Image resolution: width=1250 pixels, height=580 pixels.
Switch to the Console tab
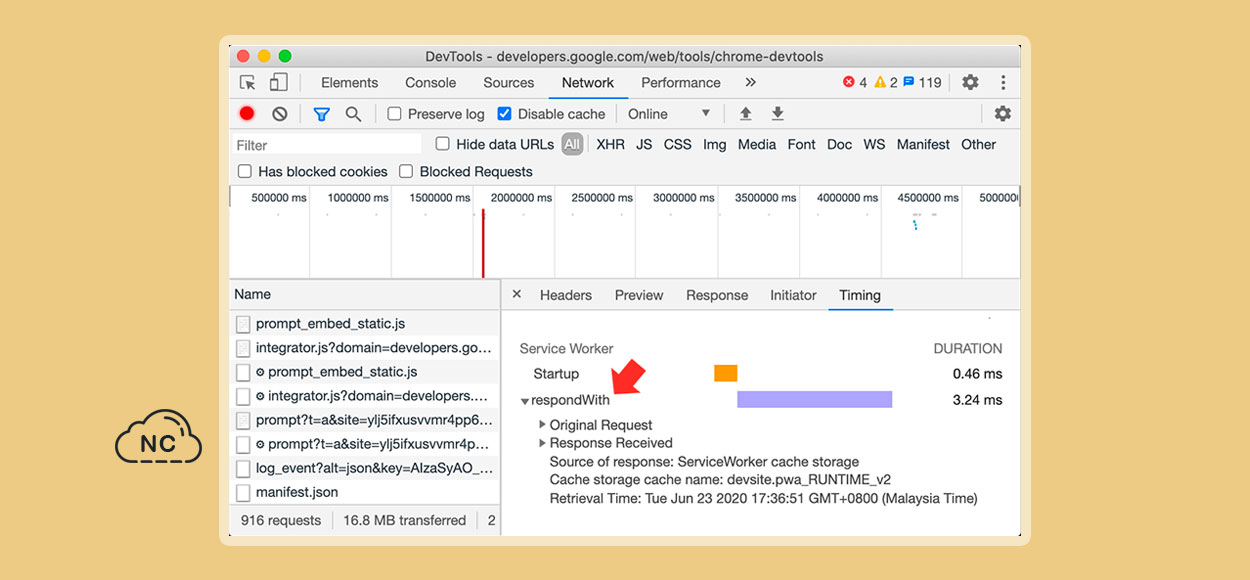point(430,83)
